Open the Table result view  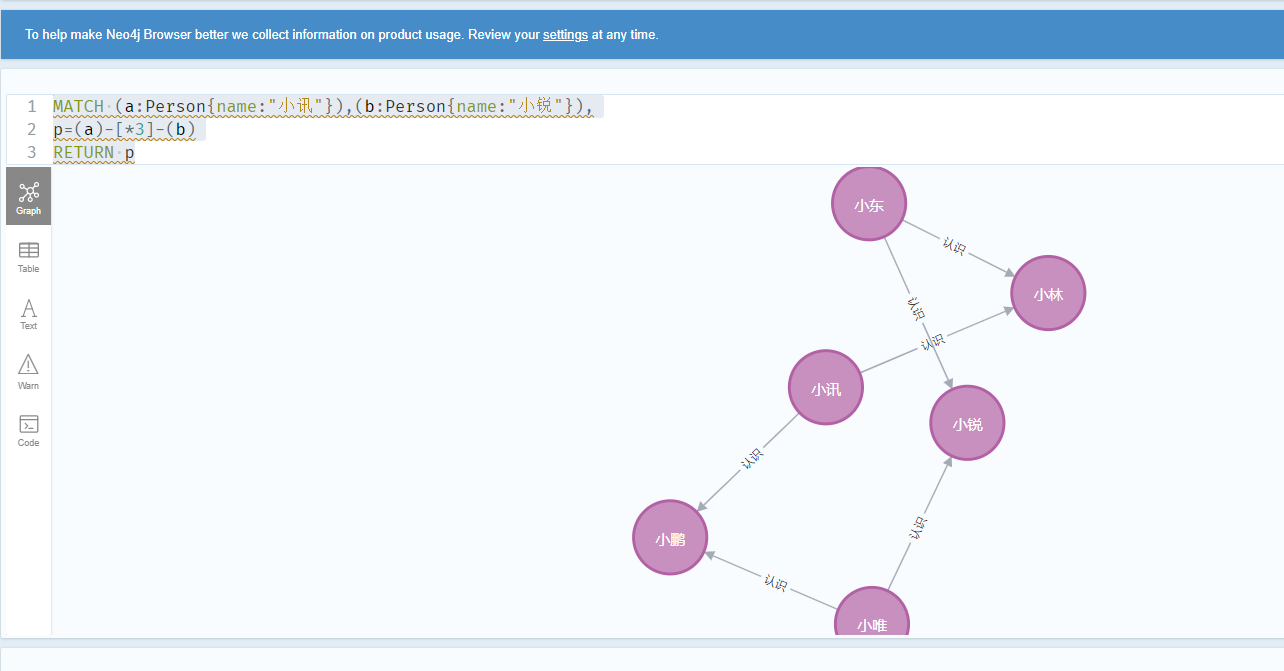(28, 256)
